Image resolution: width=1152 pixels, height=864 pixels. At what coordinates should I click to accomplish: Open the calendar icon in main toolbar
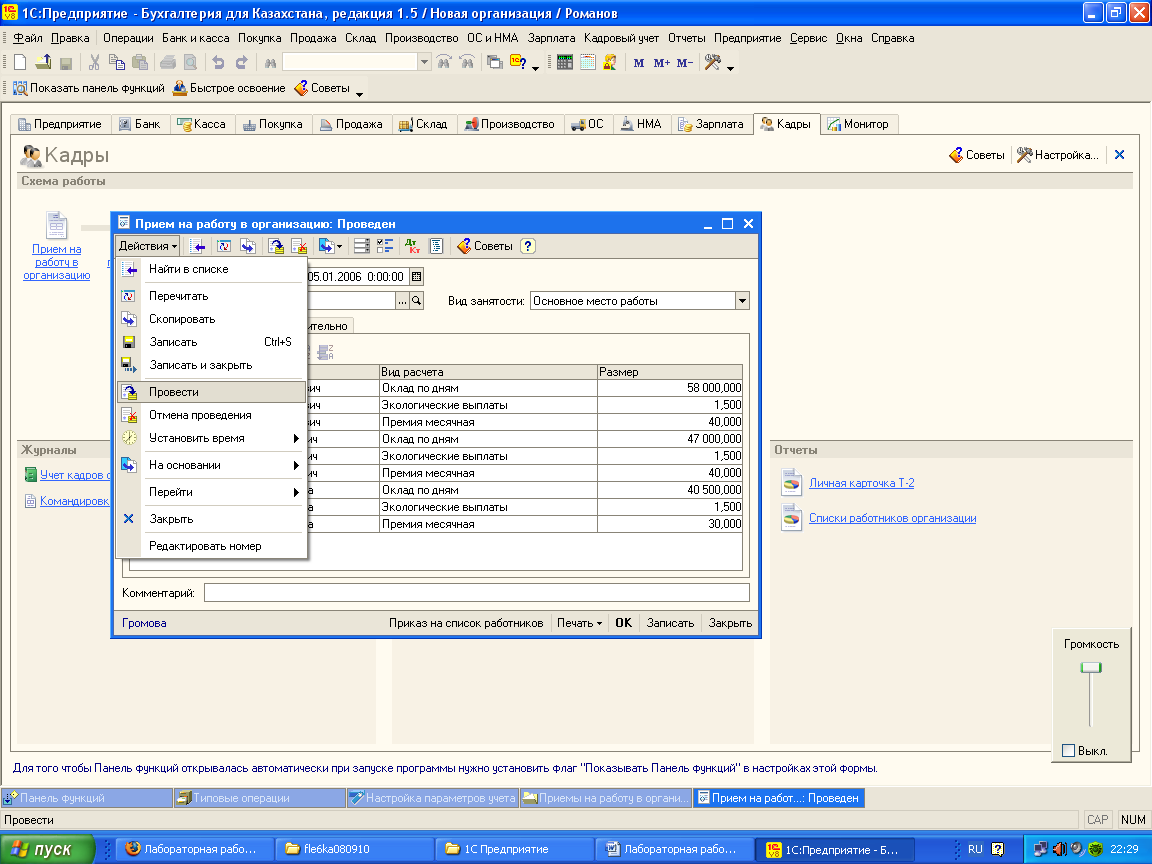587,63
